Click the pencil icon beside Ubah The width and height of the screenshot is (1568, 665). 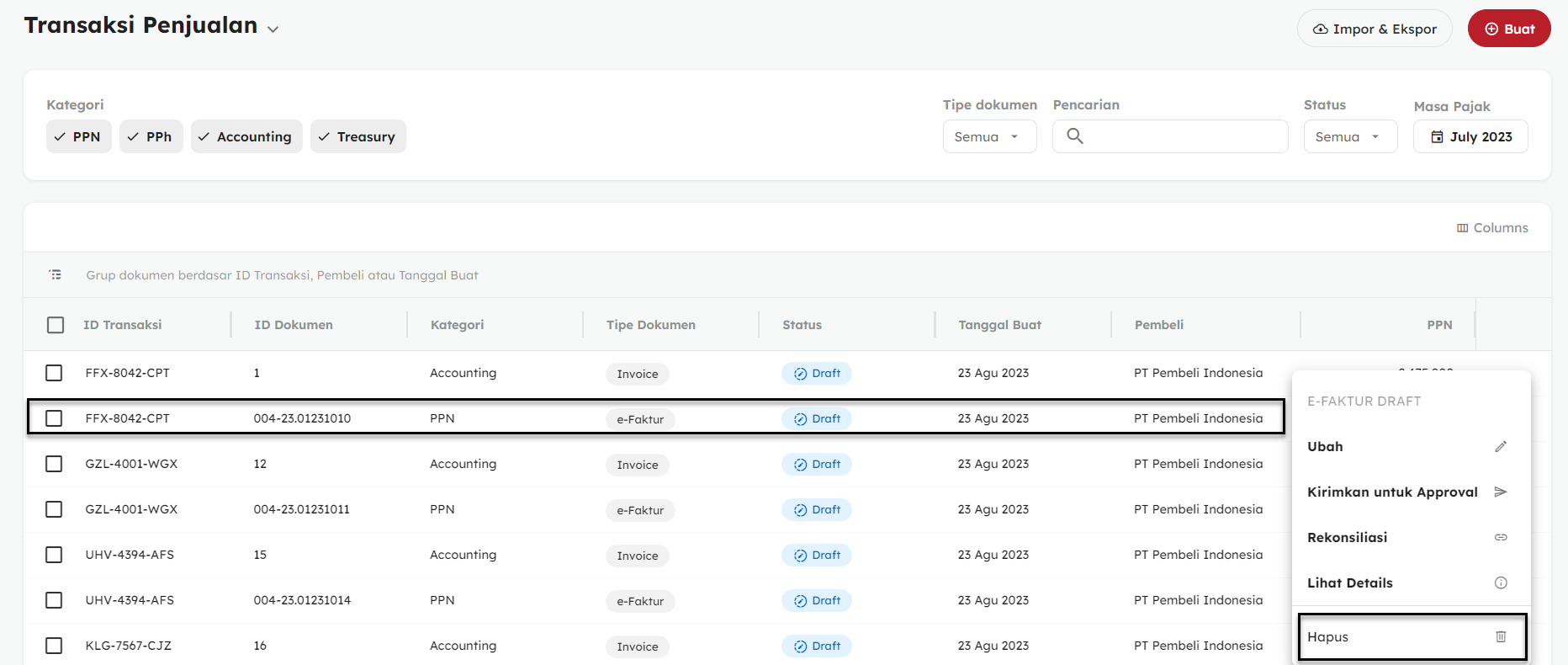pyautogui.click(x=1500, y=447)
